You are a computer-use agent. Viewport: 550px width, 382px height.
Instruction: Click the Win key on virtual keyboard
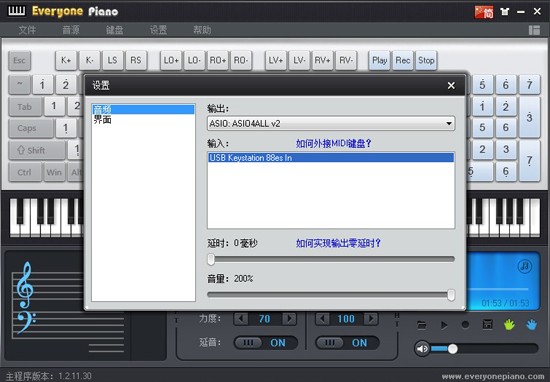[x=54, y=172]
